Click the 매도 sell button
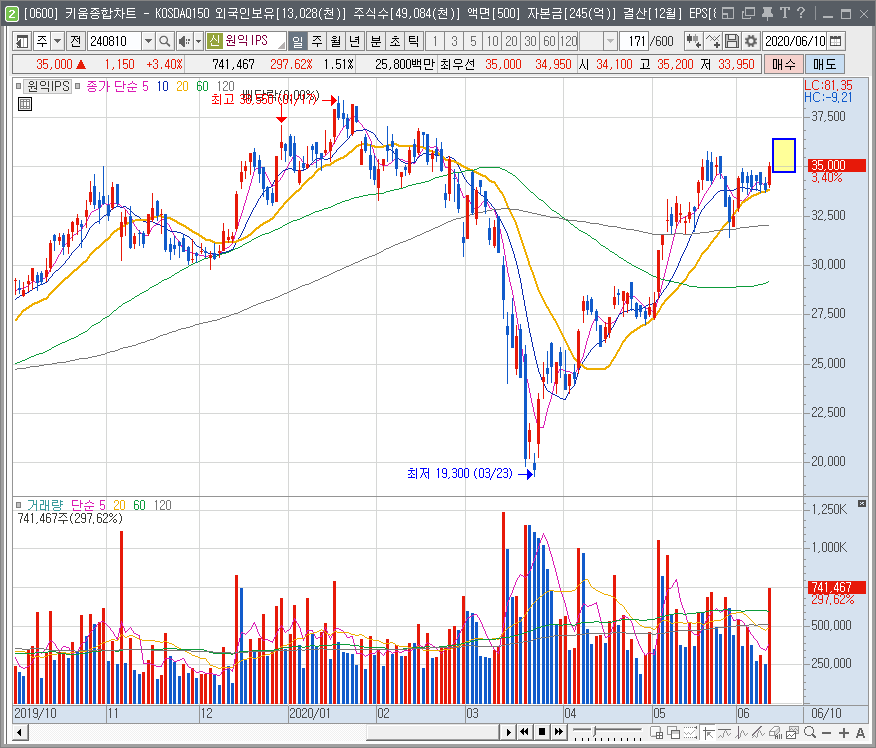Screen dimensions: 876x748 pyautogui.click(x=825, y=64)
